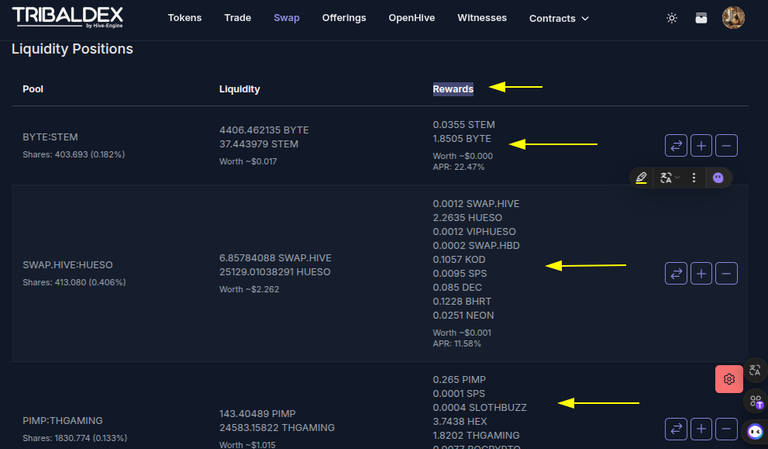Swap tokens in BYTE:STEM pool
Image resolution: width=768 pixels, height=449 pixels.
(676, 145)
